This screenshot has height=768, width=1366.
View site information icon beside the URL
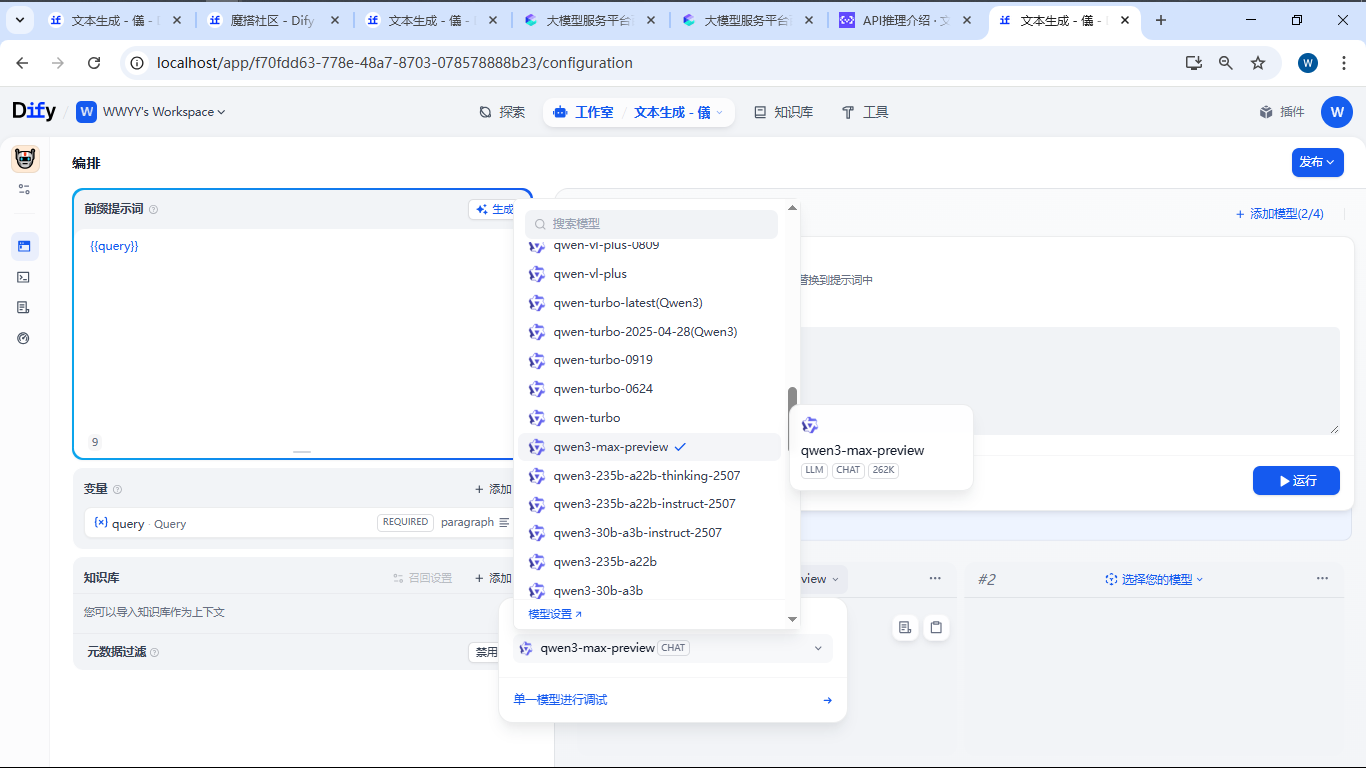pyautogui.click(x=139, y=63)
